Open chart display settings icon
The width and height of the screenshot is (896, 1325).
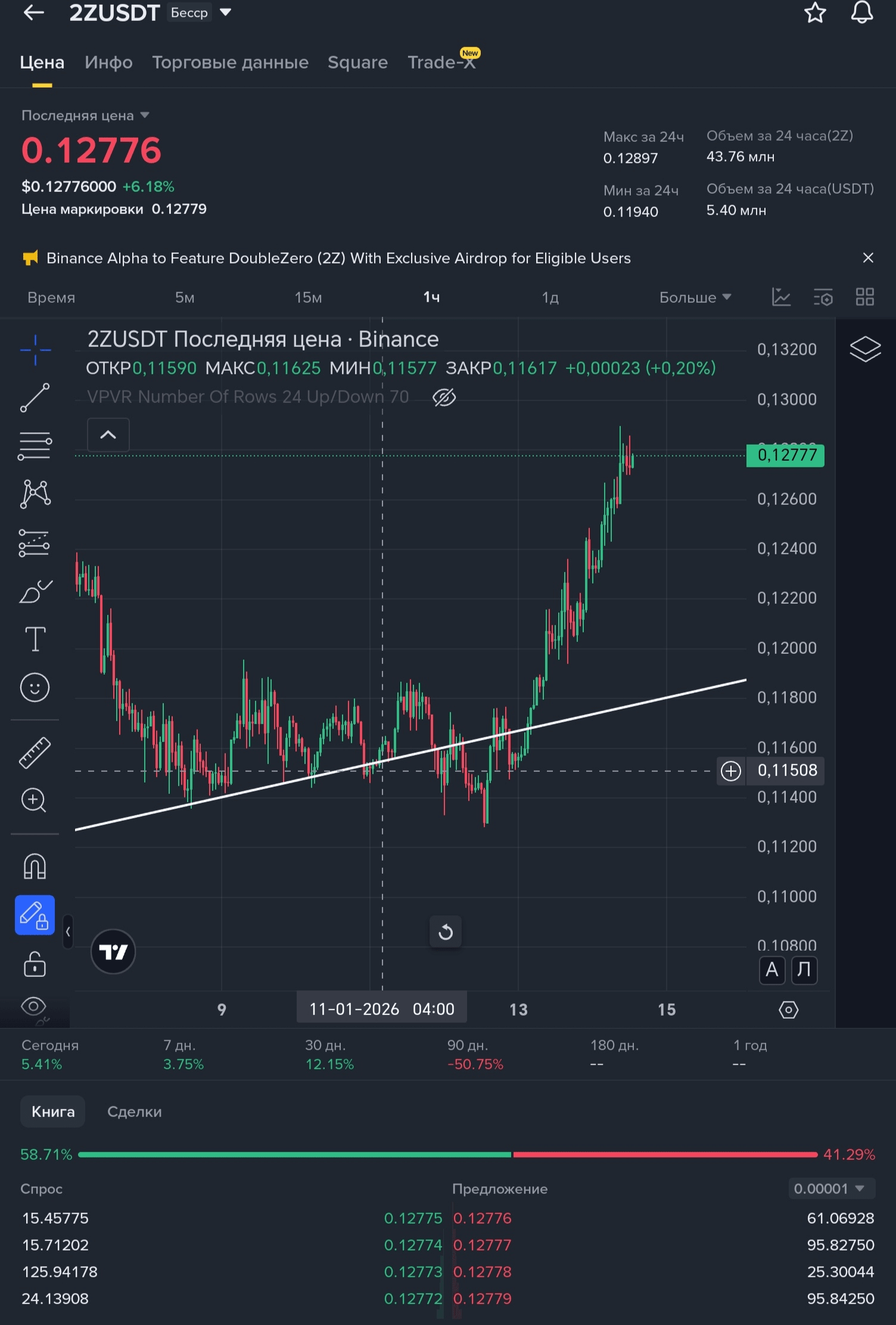[823, 297]
